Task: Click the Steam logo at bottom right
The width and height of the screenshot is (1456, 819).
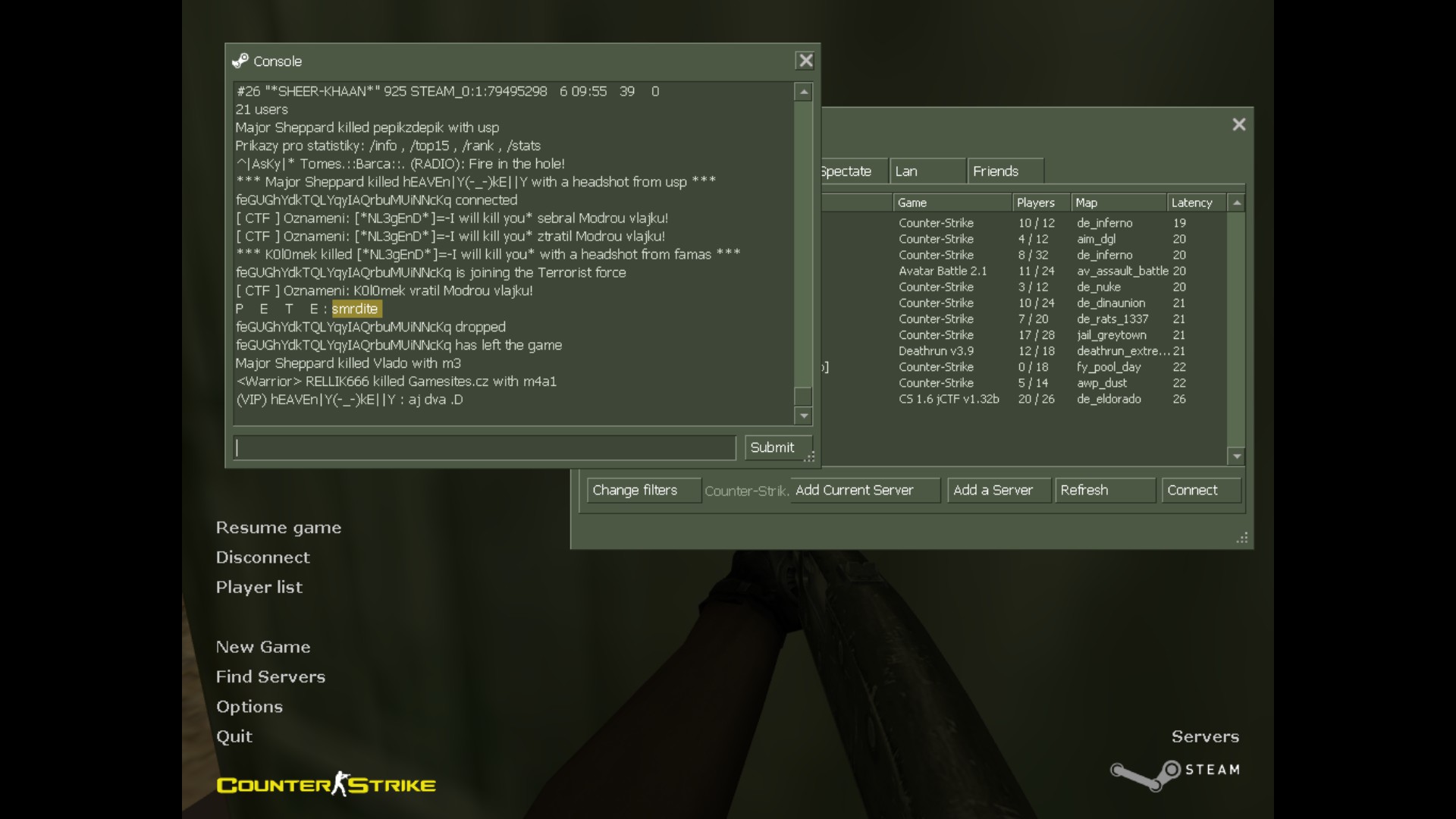Action: pos(1175,775)
